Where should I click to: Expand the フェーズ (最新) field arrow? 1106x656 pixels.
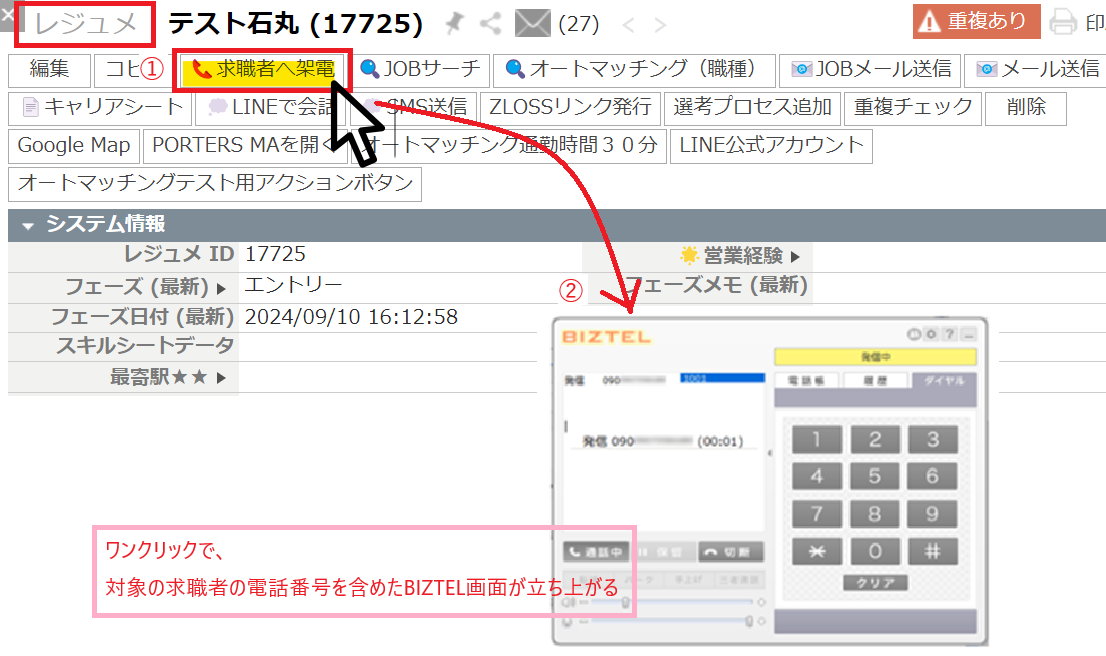[x=221, y=288]
